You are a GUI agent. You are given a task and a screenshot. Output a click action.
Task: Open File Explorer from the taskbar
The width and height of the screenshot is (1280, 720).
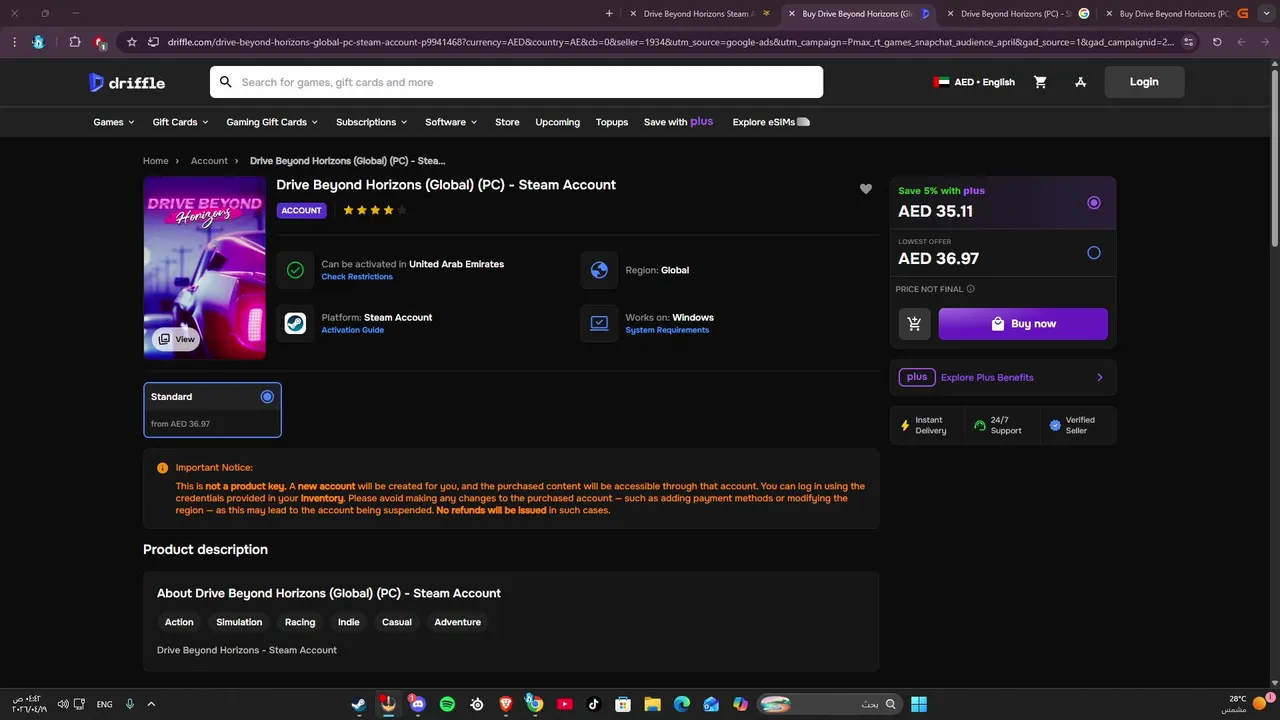[x=652, y=704]
